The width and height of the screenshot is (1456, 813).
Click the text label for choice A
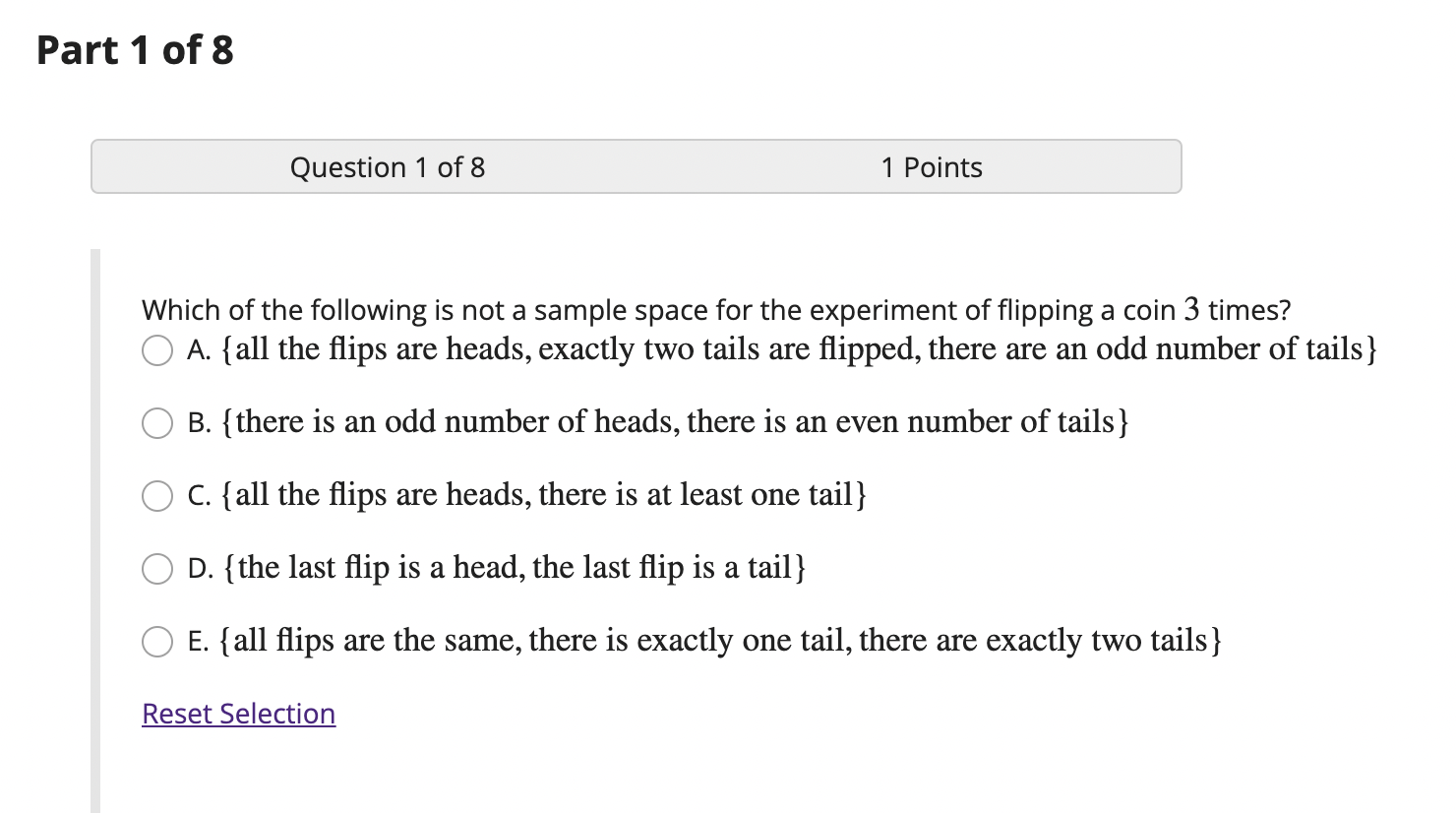[777, 349]
